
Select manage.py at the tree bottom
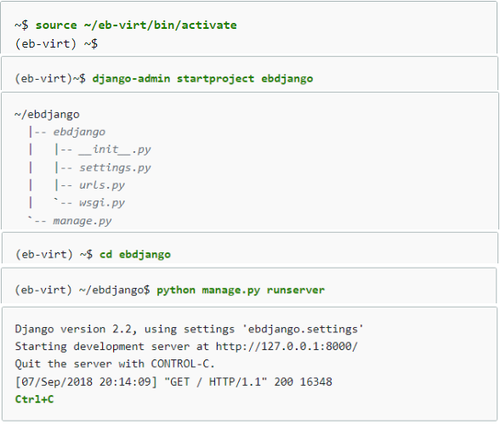coord(82,221)
